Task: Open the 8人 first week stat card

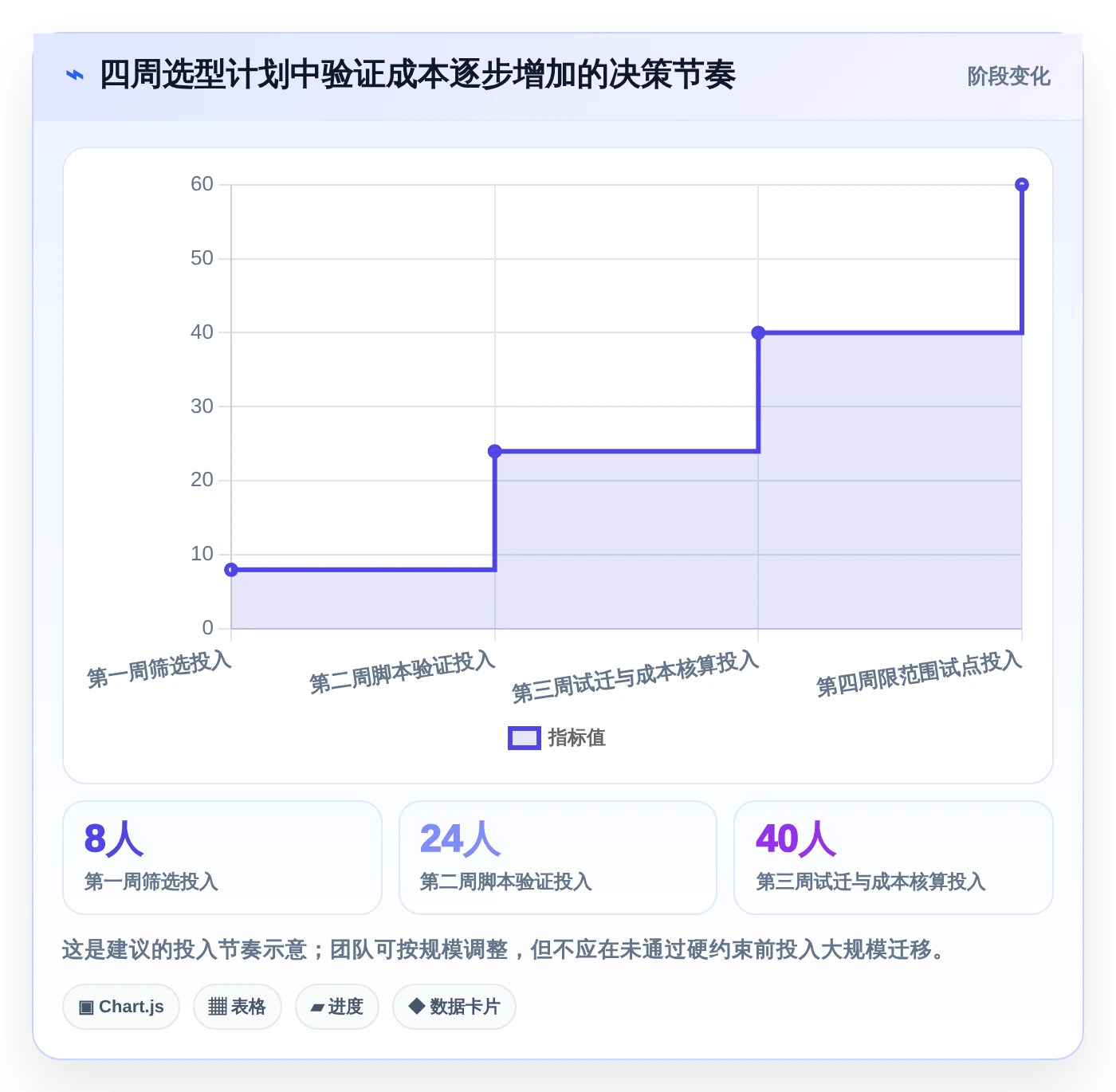Action: click(x=222, y=858)
